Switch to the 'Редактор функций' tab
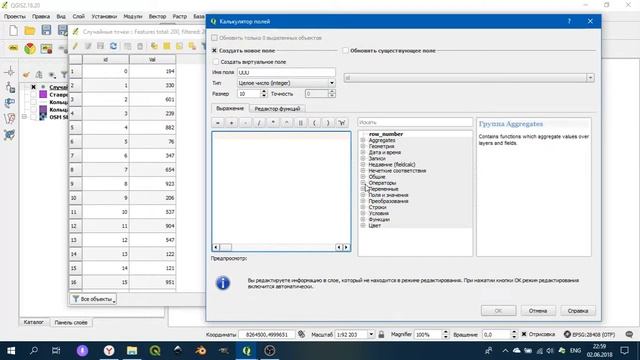This screenshot has height=360, width=640. point(277,109)
